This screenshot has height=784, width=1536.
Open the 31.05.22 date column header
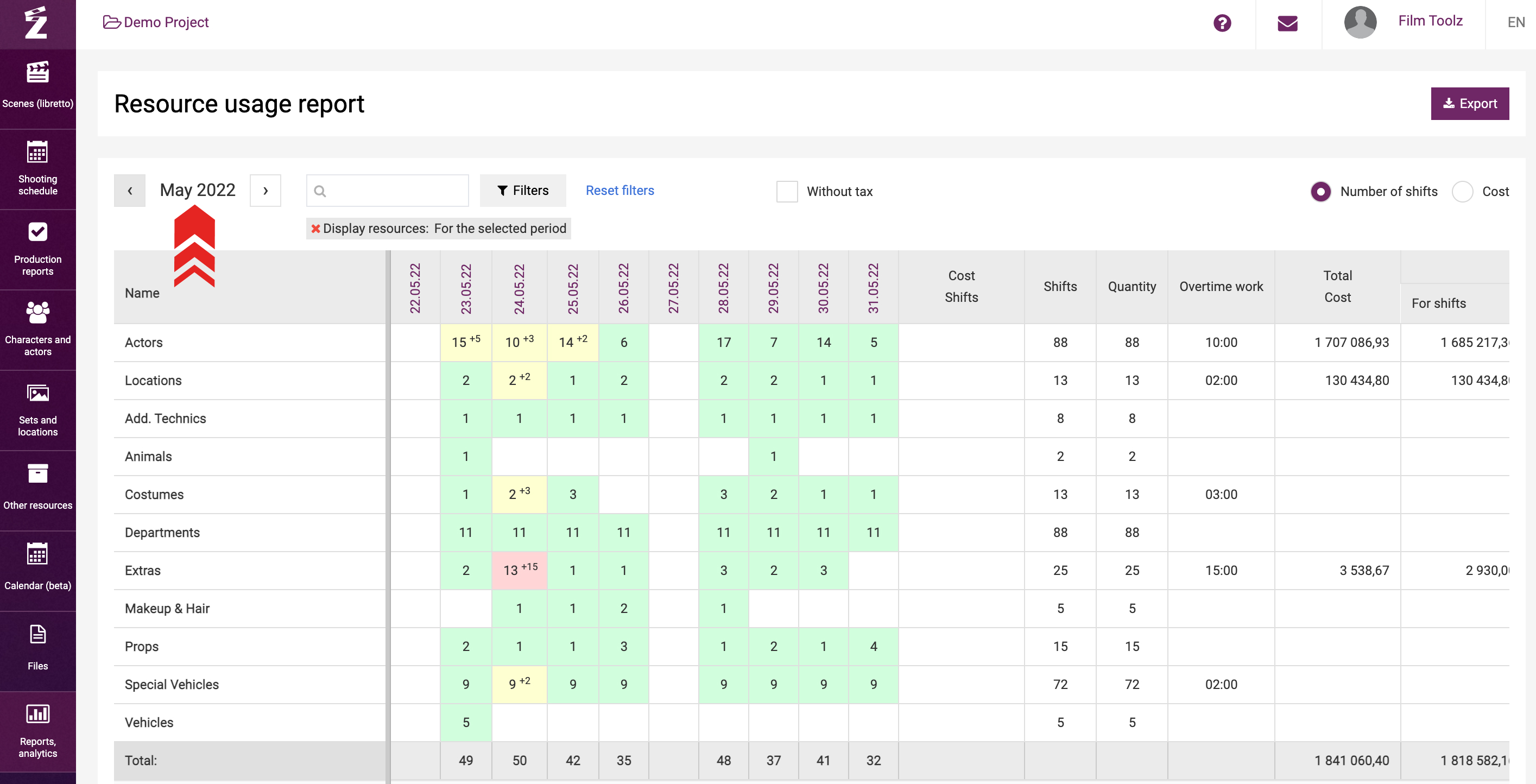873,288
